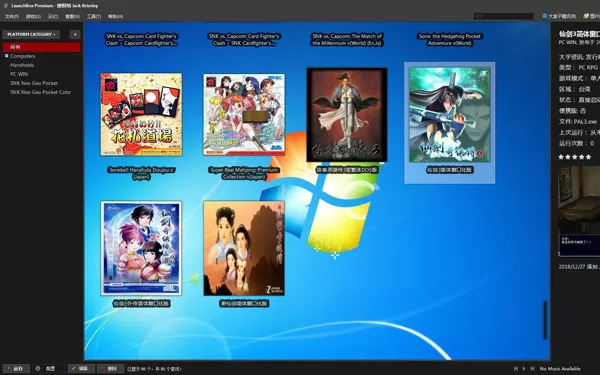Click the Soreike!! Hanafuda Doujou title label

[x=141, y=173]
